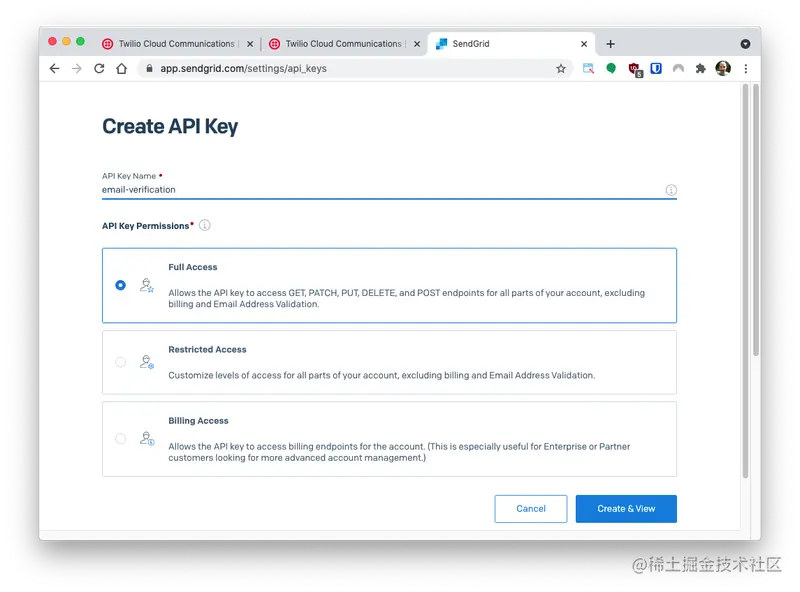
Task: Bookmark this page using the star icon
Action: pyautogui.click(x=560, y=68)
